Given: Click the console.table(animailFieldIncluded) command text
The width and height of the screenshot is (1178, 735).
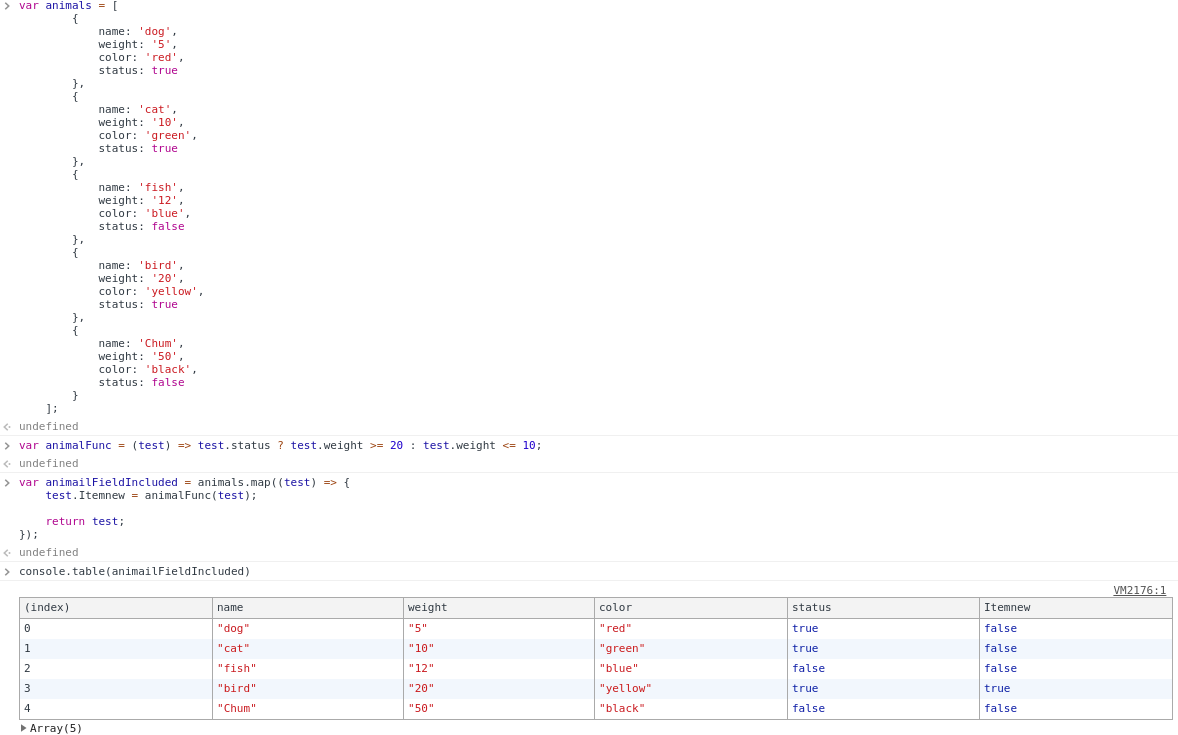Looking at the screenshot, I should pyautogui.click(x=135, y=572).
